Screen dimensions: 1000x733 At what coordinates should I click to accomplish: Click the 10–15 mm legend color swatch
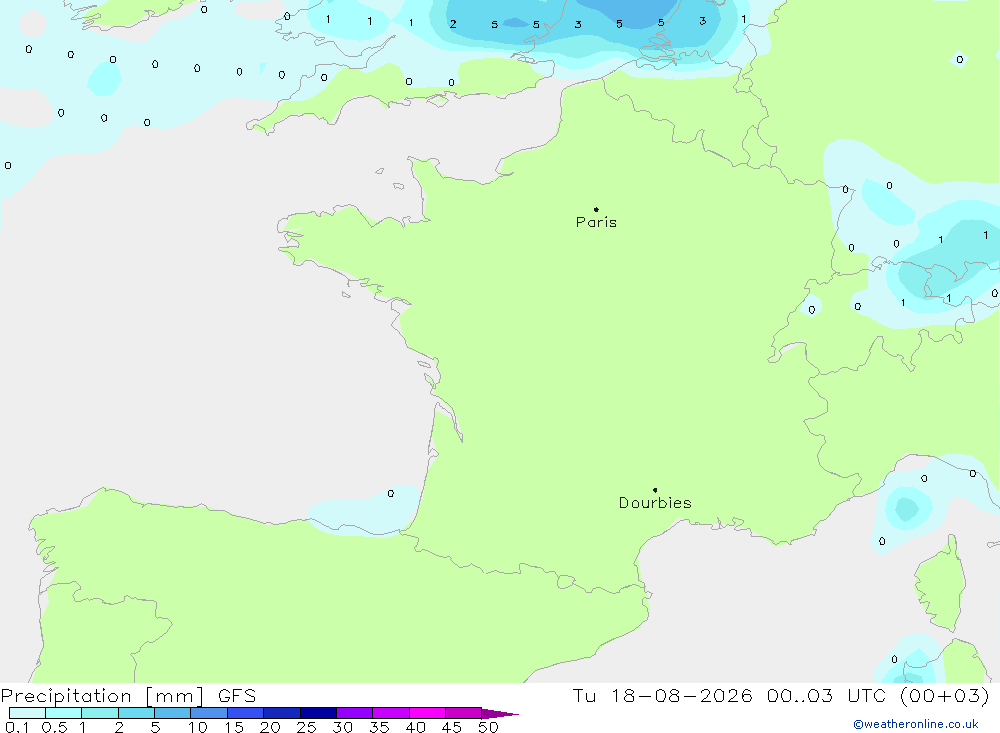[x=209, y=713]
